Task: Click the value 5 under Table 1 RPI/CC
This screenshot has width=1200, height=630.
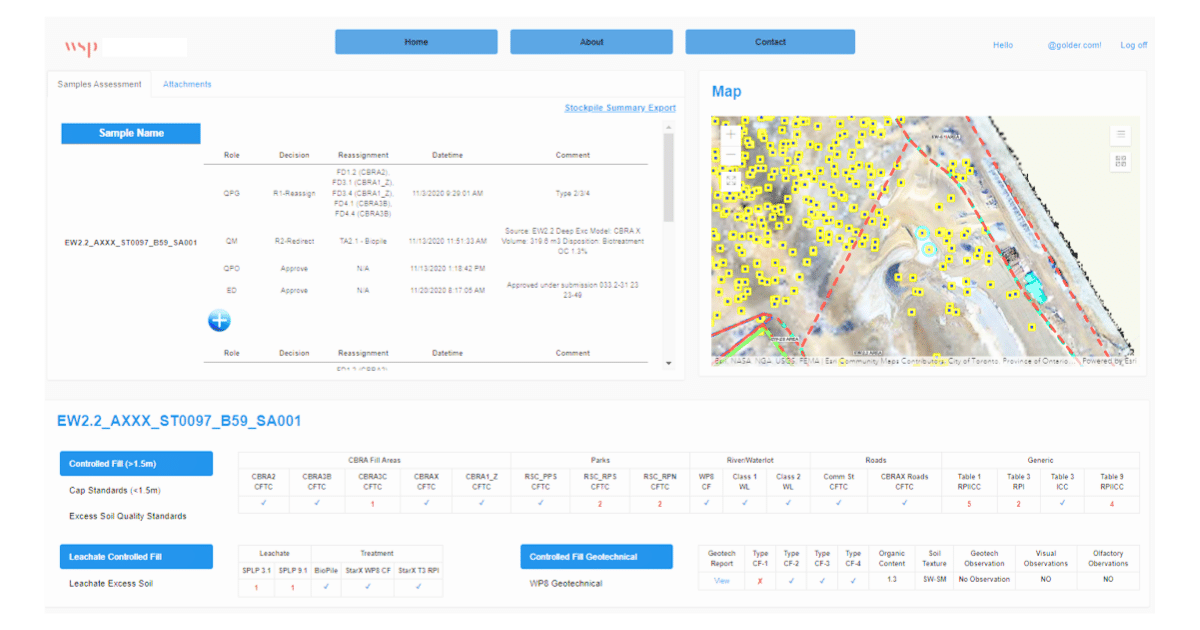Action: point(969,503)
